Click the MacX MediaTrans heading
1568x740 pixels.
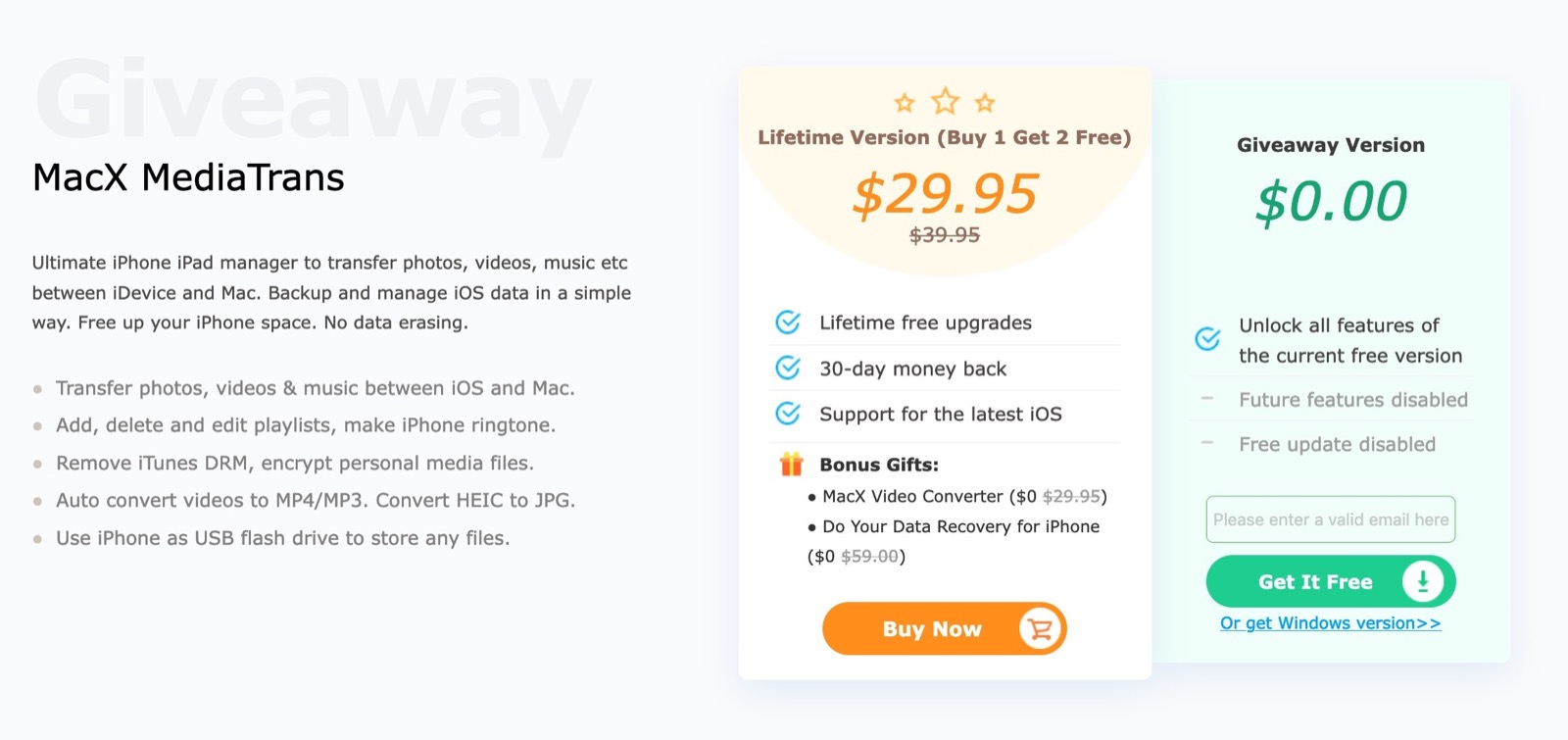188,177
